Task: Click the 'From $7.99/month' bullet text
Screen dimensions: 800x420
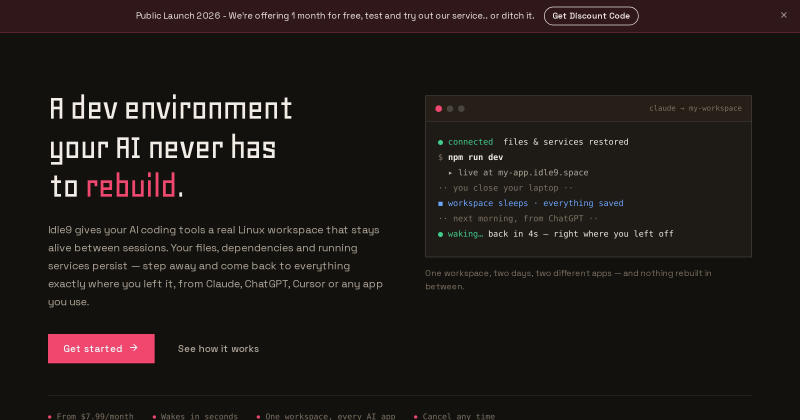Action: [x=95, y=416]
